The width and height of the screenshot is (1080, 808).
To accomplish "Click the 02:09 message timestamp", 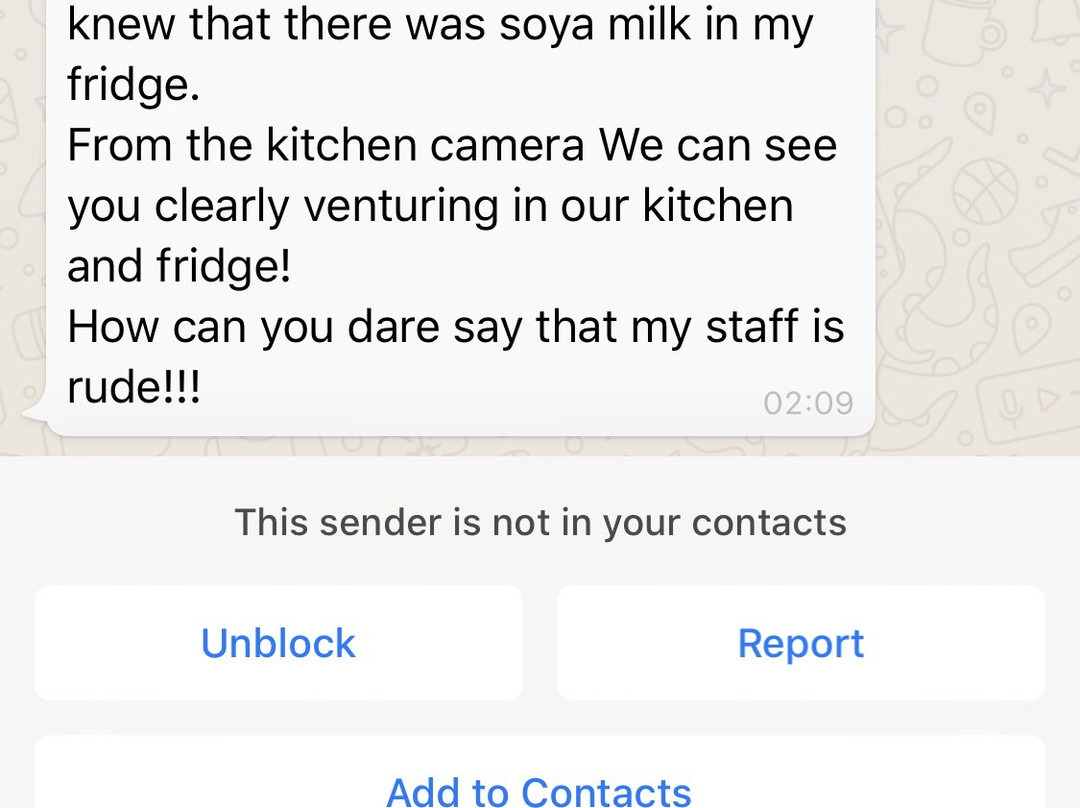I will 808,403.
